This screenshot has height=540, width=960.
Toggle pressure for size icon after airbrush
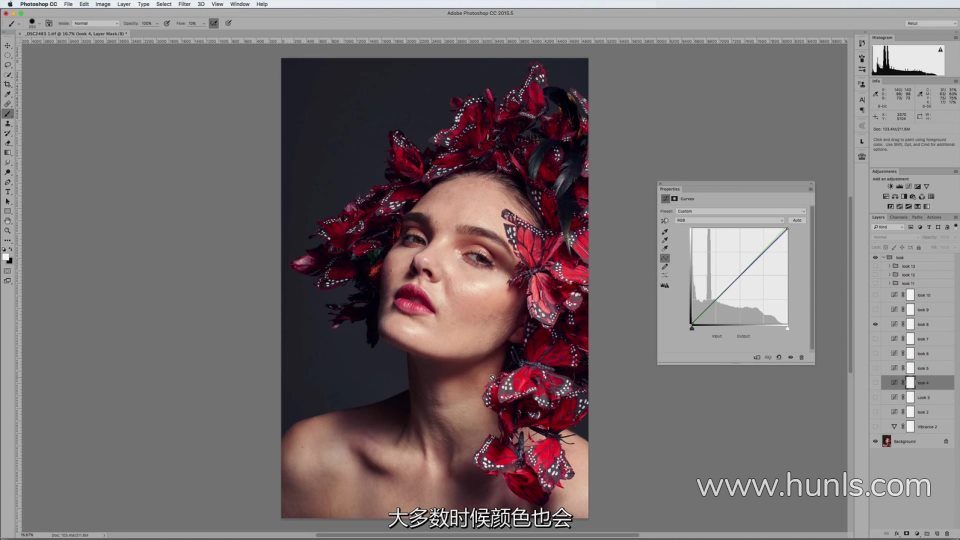point(228,23)
